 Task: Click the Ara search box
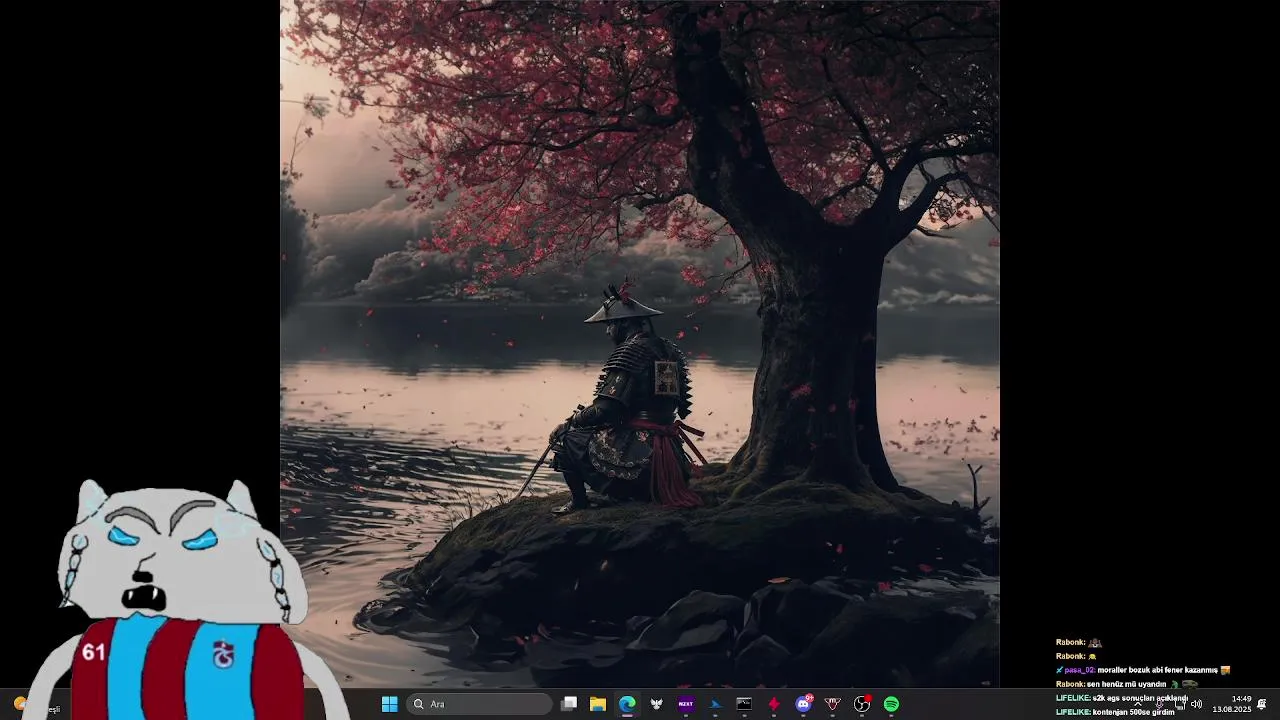pyautogui.click(x=480, y=704)
